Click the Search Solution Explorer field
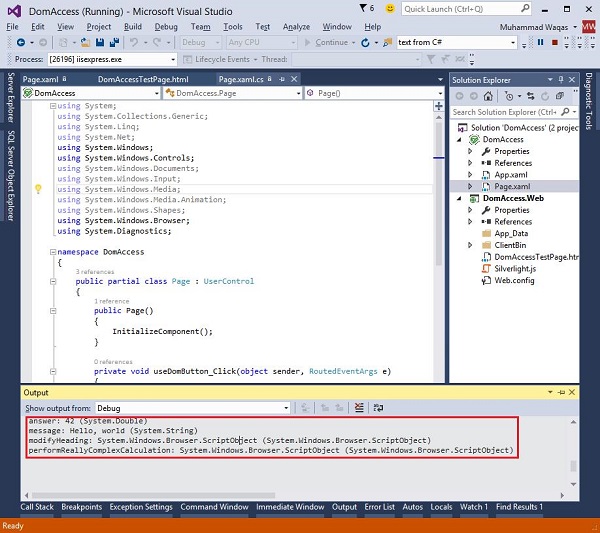The image size is (600, 533). pos(505,112)
